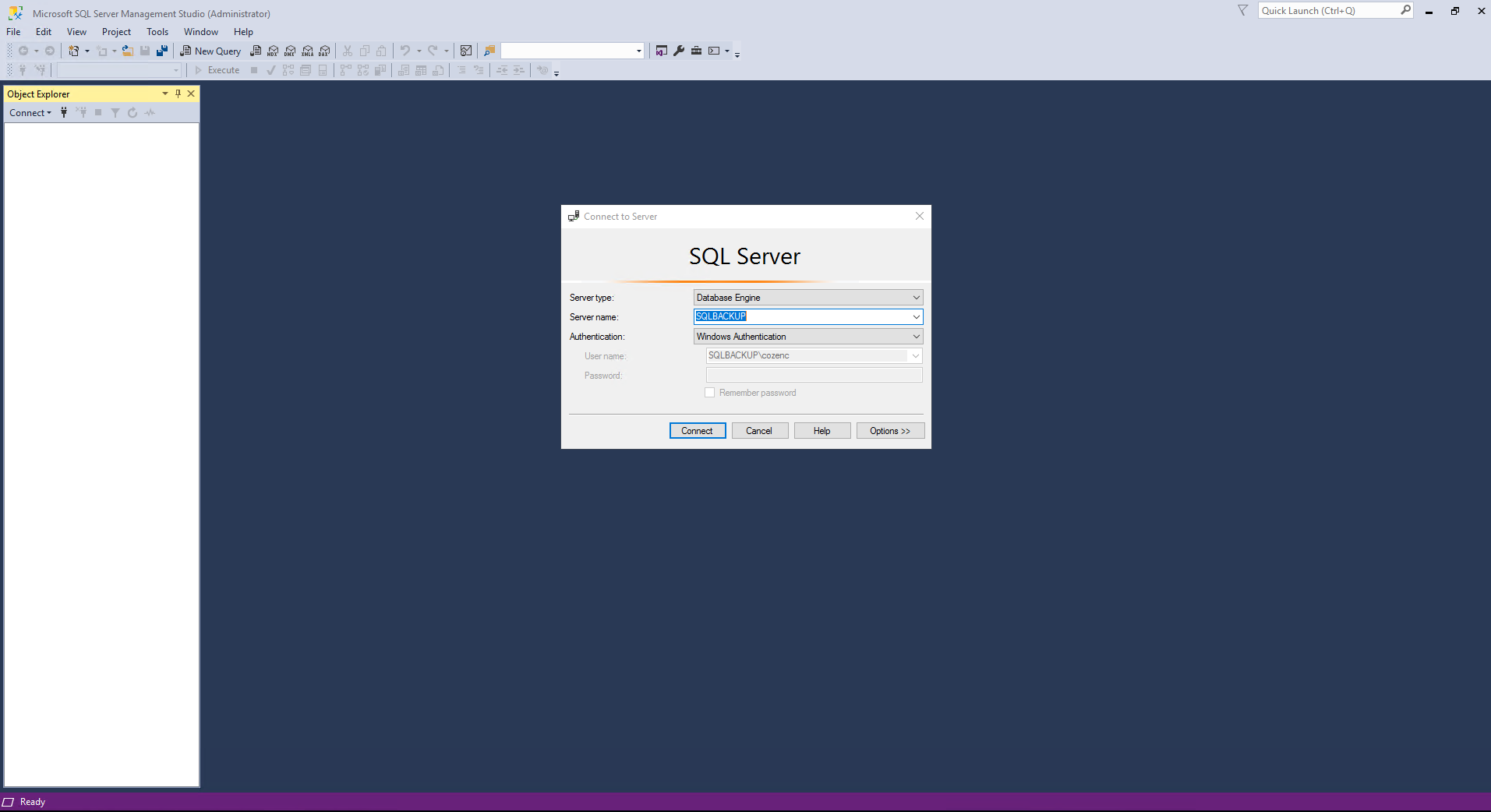The height and width of the screenshot is (812, 1491).
Task: Click the Solution Explorer icon in toolbar
Action: click(x=662, y=51)
